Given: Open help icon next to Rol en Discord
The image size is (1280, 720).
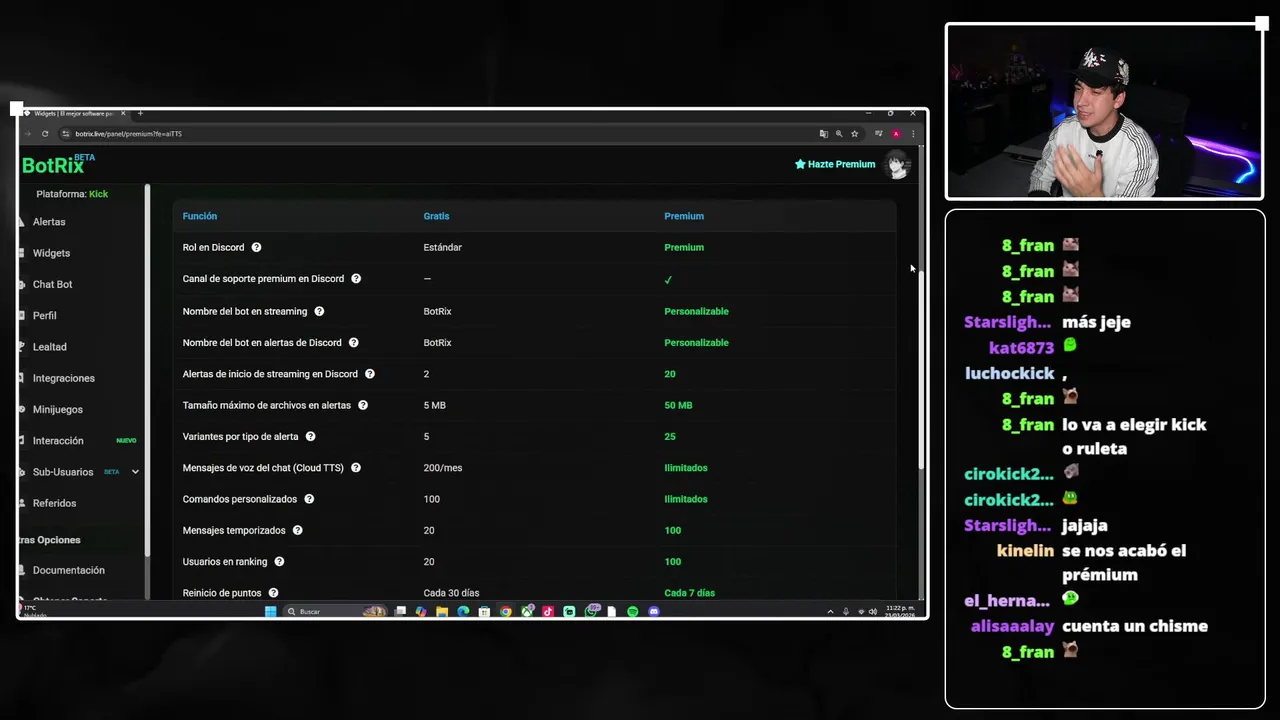Looking at the screenshot, I should tap(256, 247).
